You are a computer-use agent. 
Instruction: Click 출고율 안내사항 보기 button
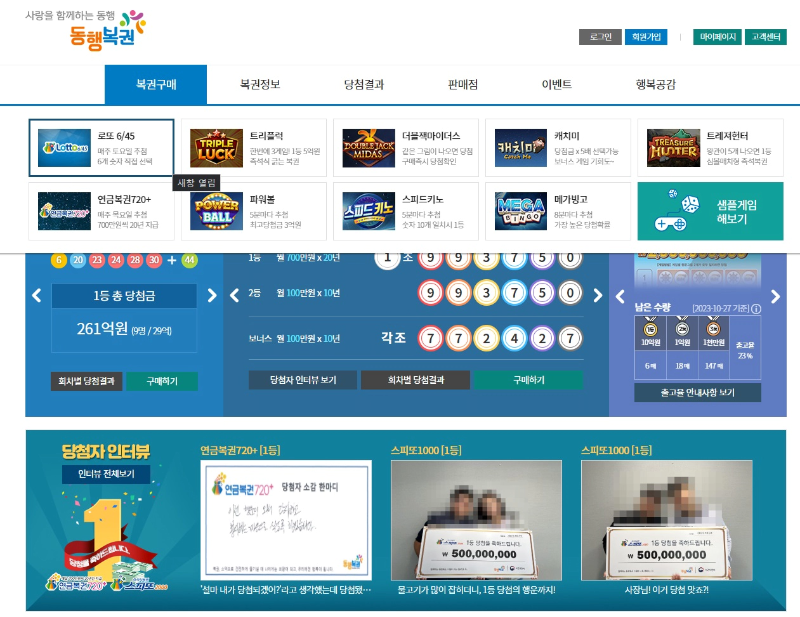click(697, 392)
